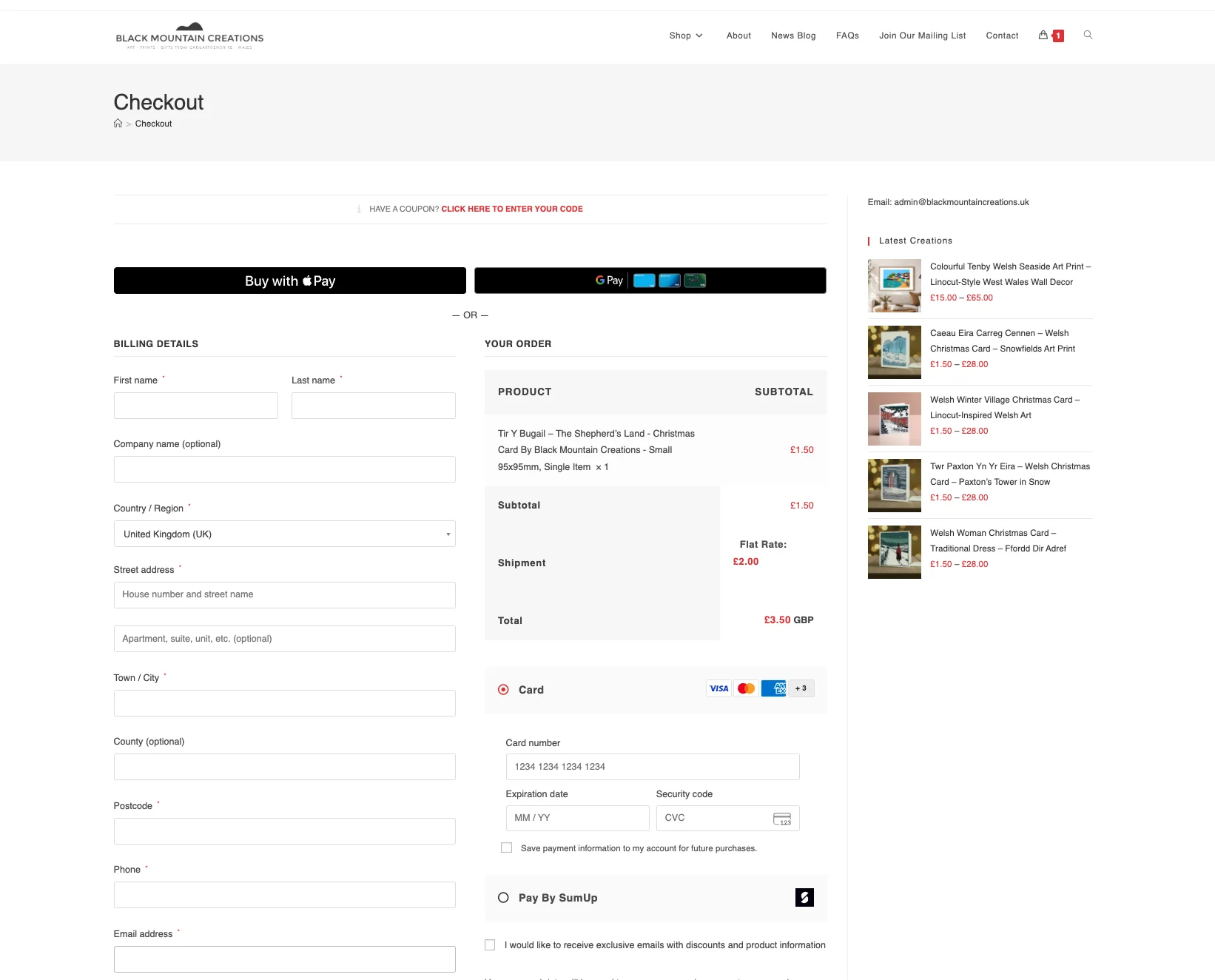The image size is (1215, 980).
Task: Click the Mastercard icon
Action: pyautogui.click(x=746, y=688)
